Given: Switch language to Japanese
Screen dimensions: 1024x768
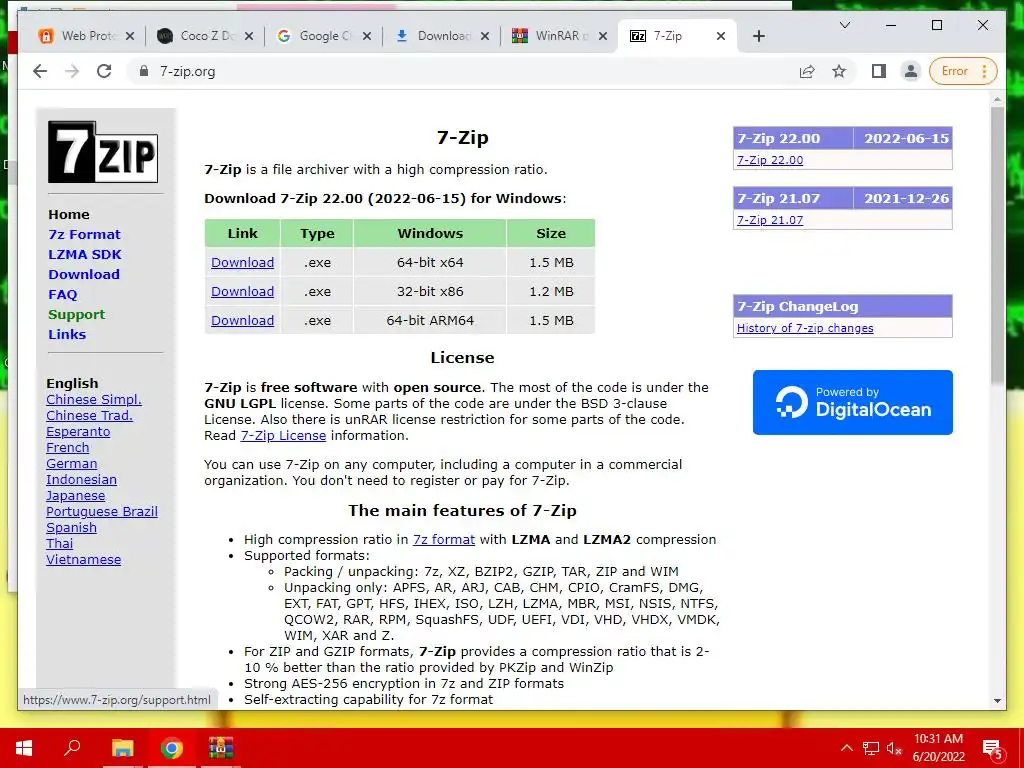Looking at the screenshot, I should pos(75,496).
